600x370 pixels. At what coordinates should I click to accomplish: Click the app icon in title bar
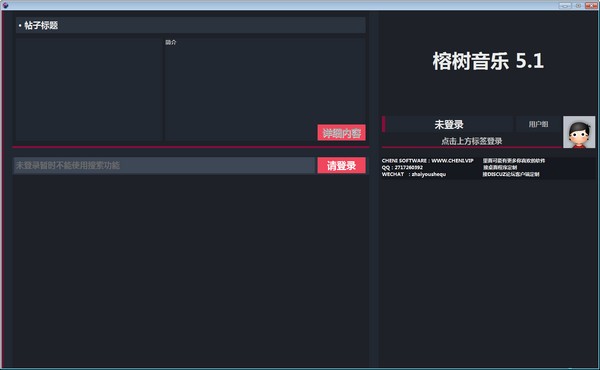coord(5,5)
